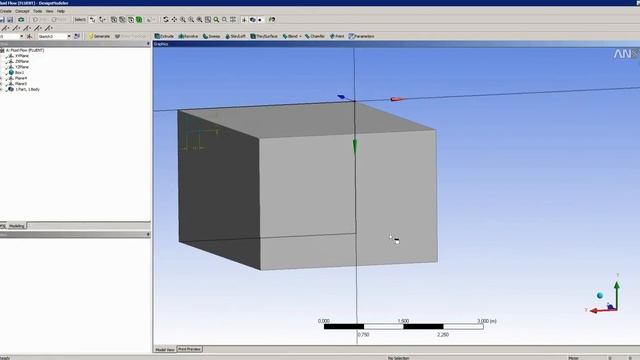Click the Look At Face icon
The width and height of the screenshot is (640, 360).
click(x=272, y=20)
